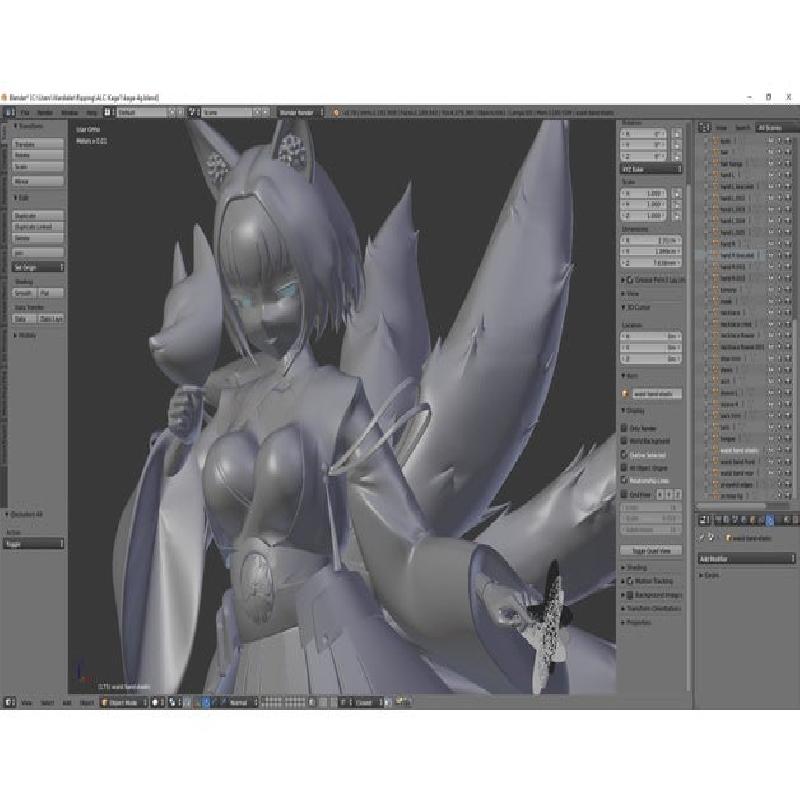Lock the Scale Y value

click(x=677, y=205)
